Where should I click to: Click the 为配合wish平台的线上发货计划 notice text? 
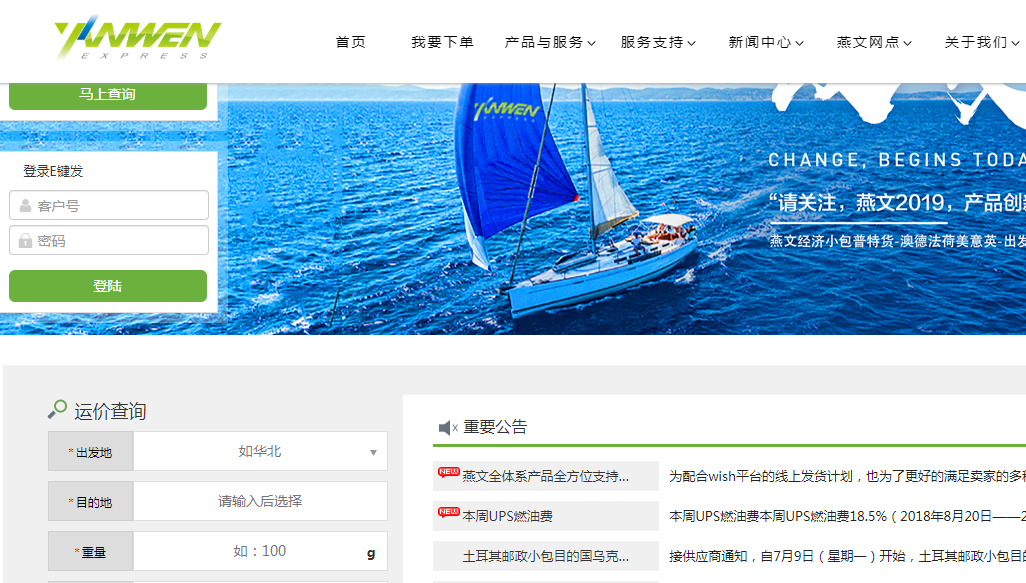point(847,476)
